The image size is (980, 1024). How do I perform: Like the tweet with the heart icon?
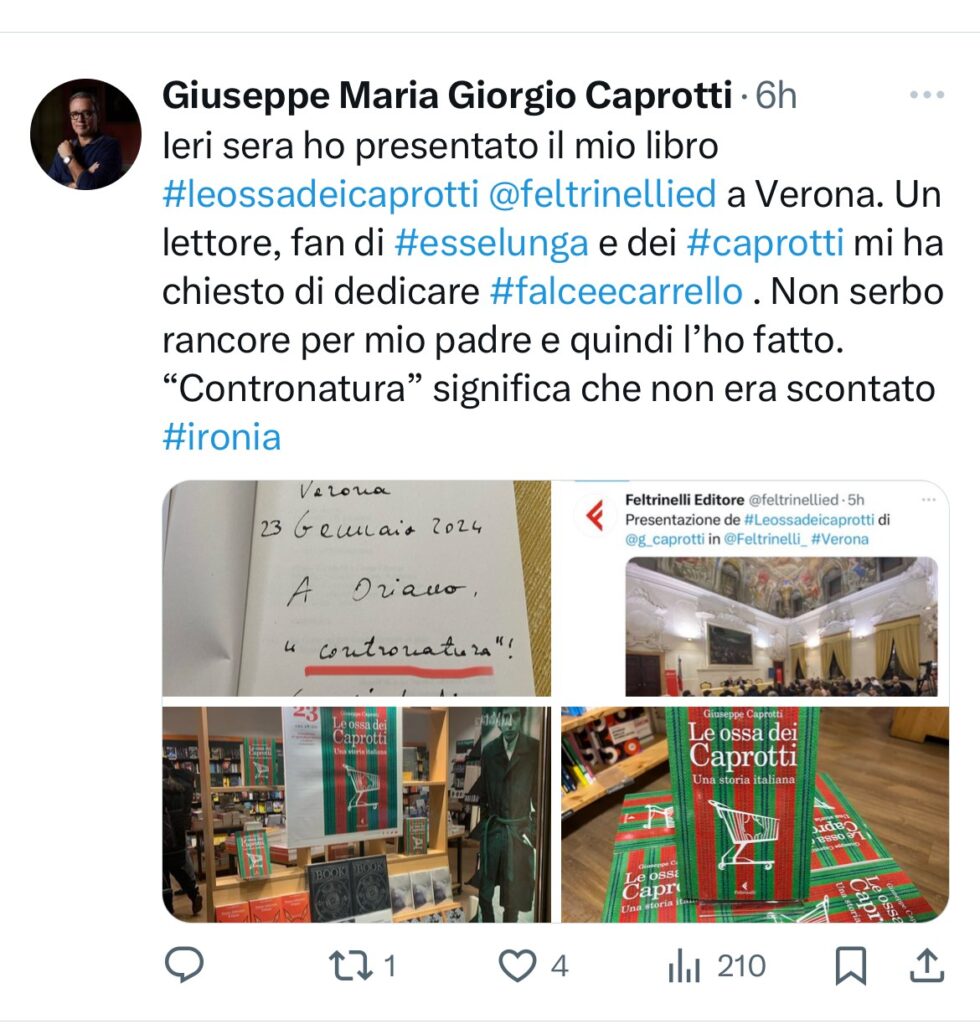click(x=517, y=966)
